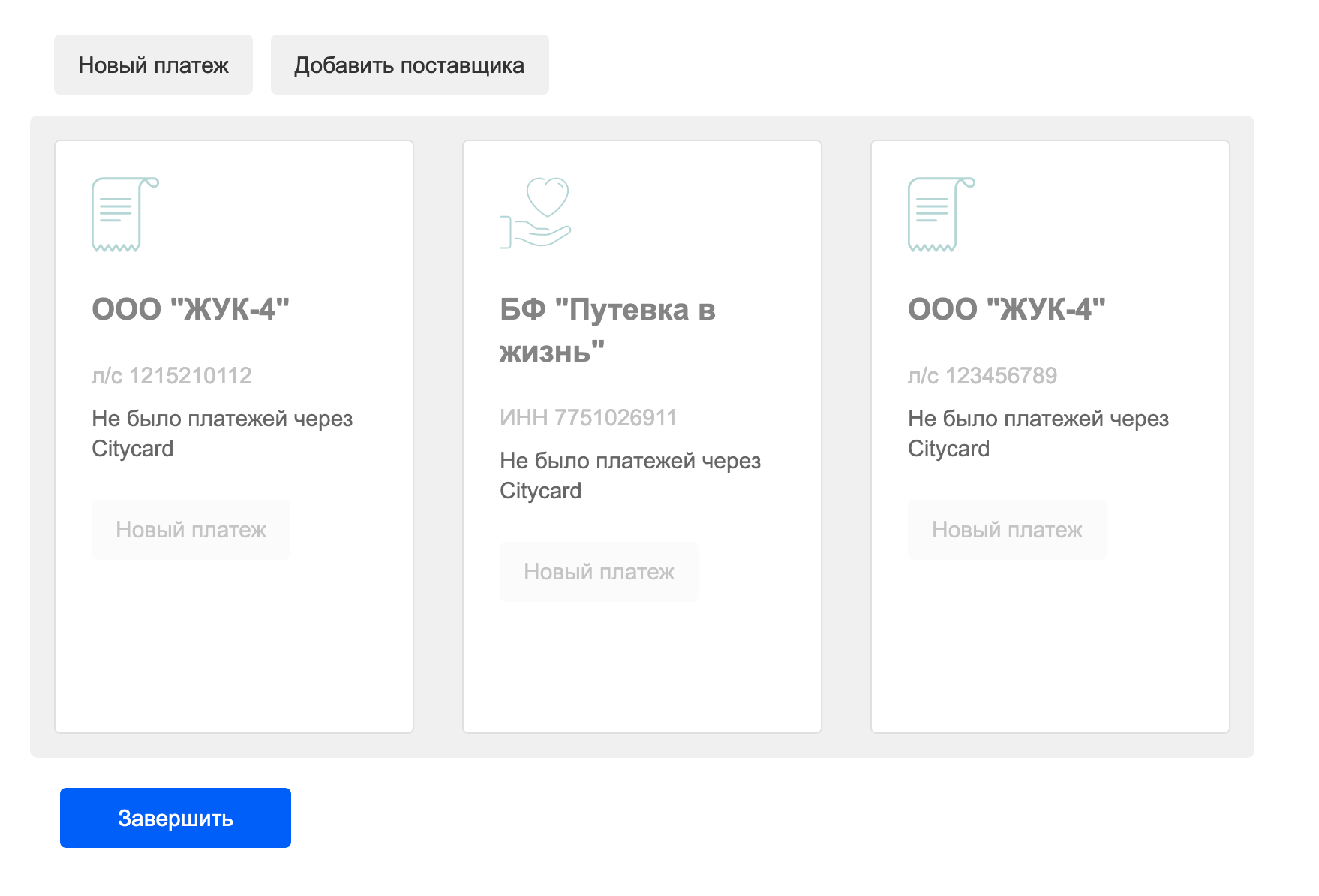Click 'Новый платеж' in 'Путевка в жизнь' card
1319x896 pixels.
point(599,572)
